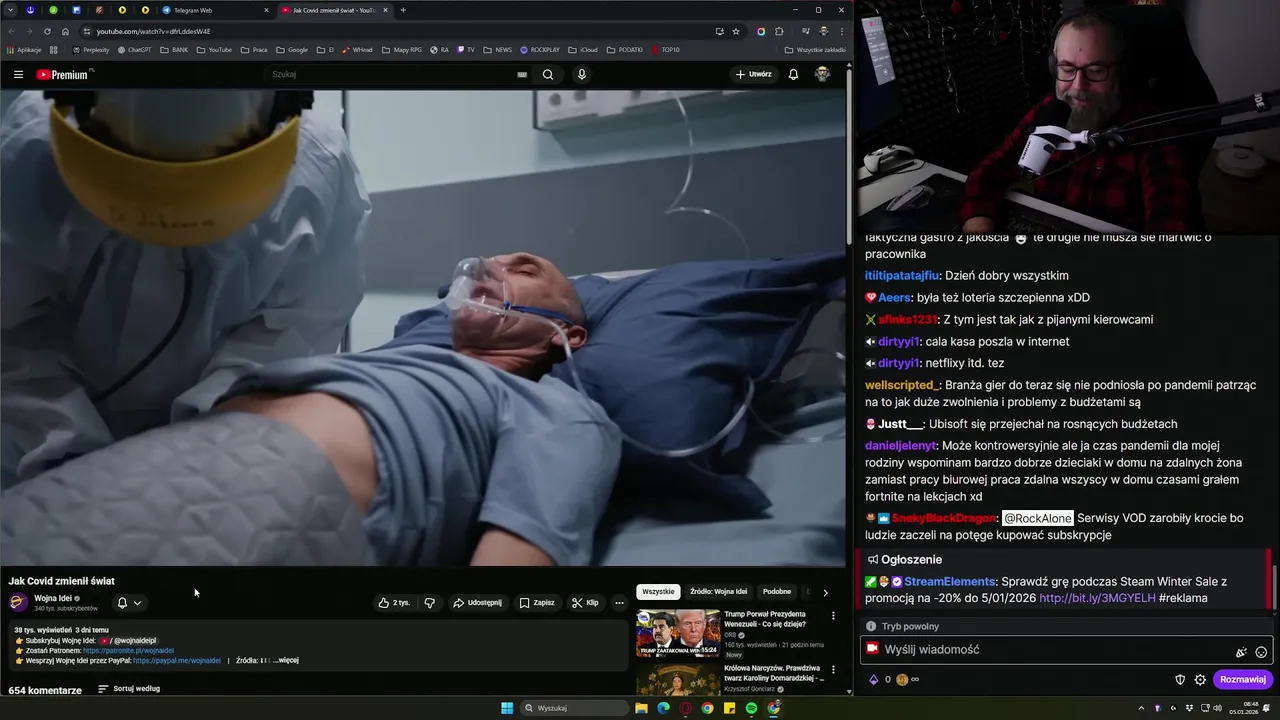Open the on-screen keyboard icon in search
The height and width of the screenshot is (720, 1280).
click(x=522, y=74)
